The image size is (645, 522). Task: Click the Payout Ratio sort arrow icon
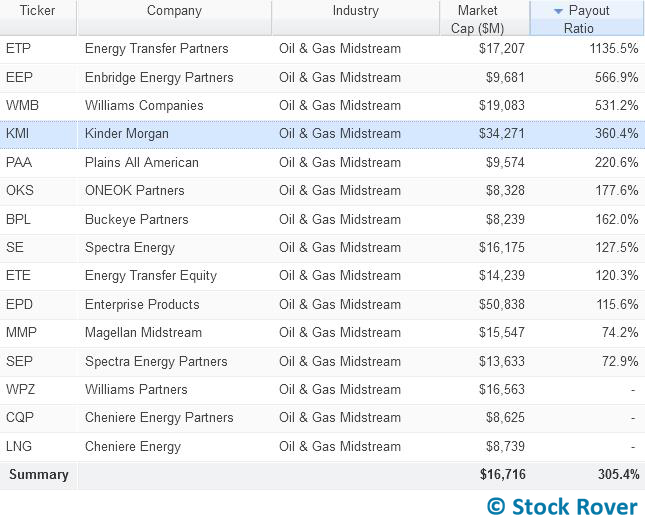558,12
